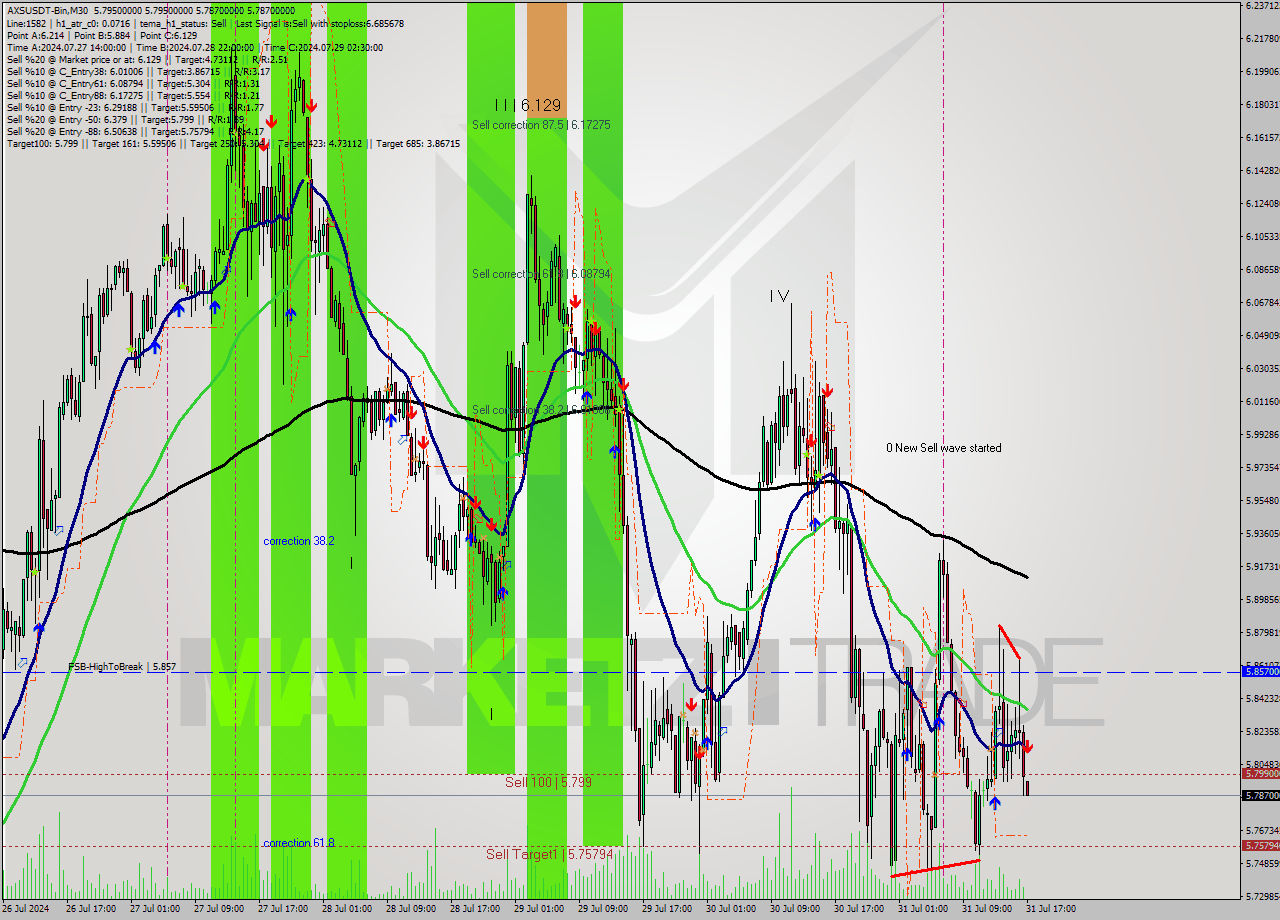Click the 'I V' wave label

click(779, 296)
